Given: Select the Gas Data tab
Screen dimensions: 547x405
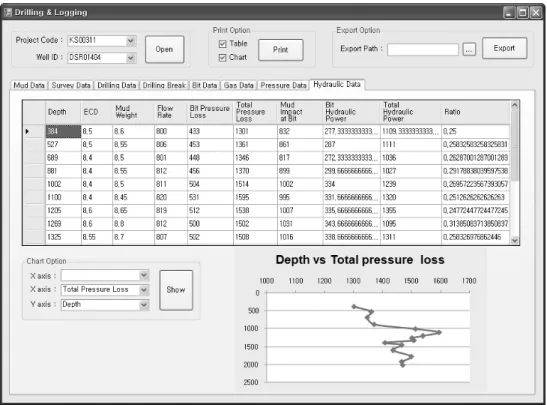Looking at the screenshot, I should pyautogui.click(x=239, y=85).
